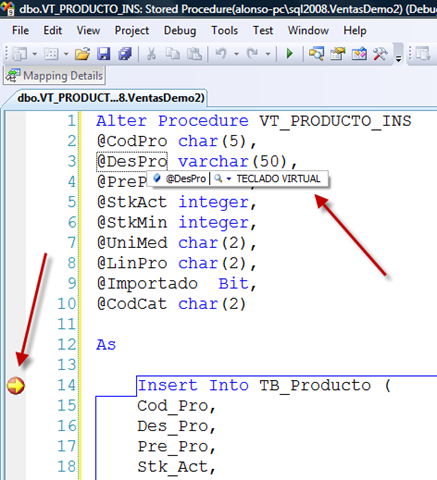Expand the Undo history dropdown arrow
The image size is (437, 480).
(236, 54)
